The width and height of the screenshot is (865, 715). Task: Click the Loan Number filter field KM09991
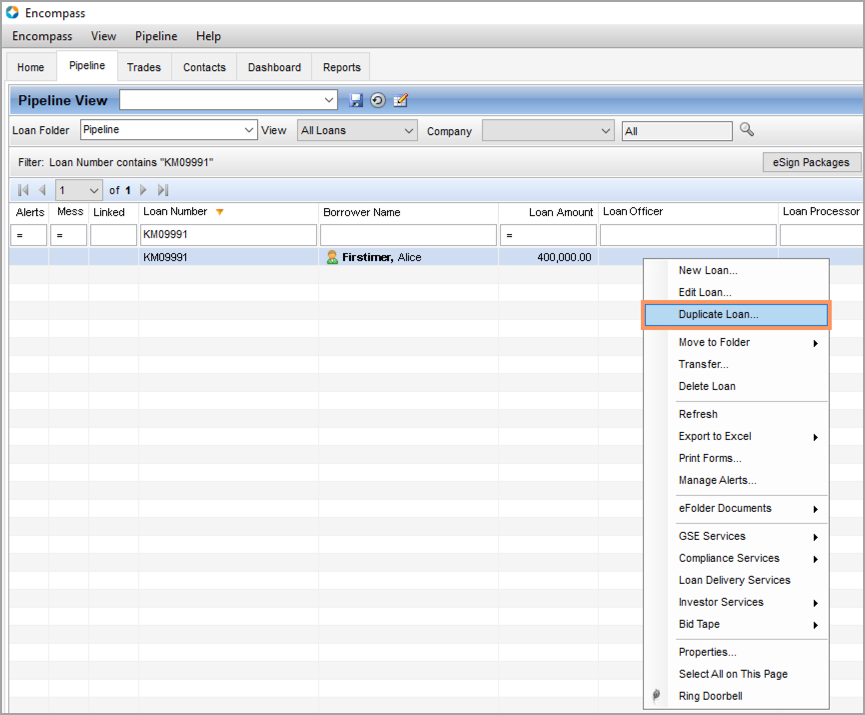228,235
